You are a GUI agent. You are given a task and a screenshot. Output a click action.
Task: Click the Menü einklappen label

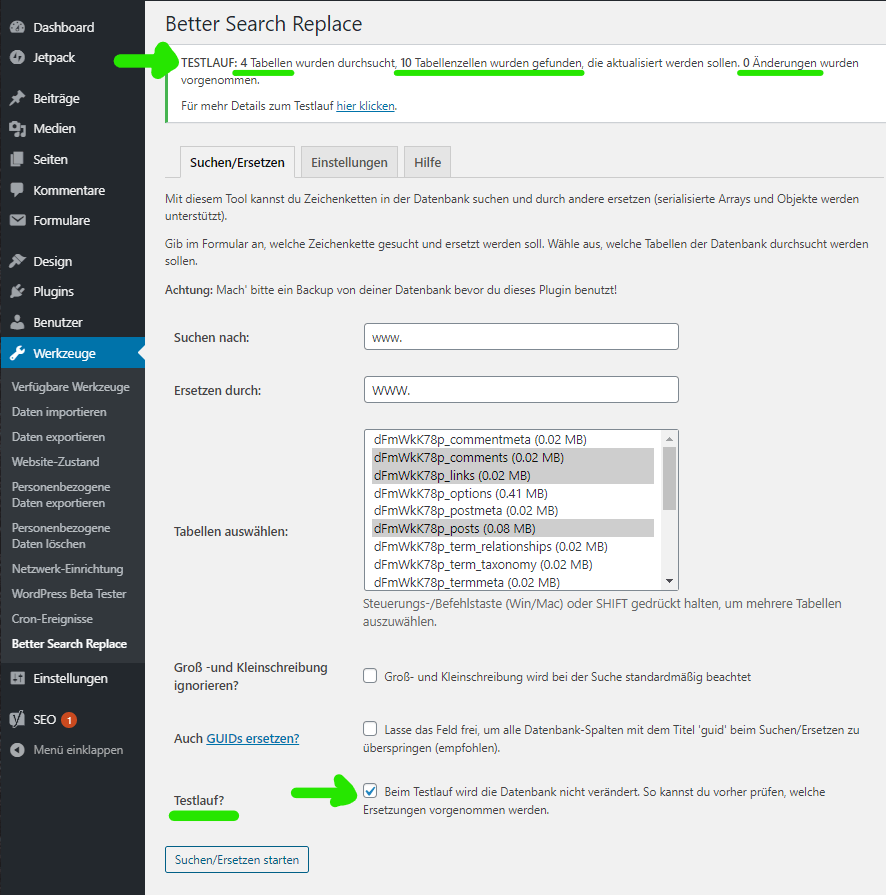[x=78, y=750]
